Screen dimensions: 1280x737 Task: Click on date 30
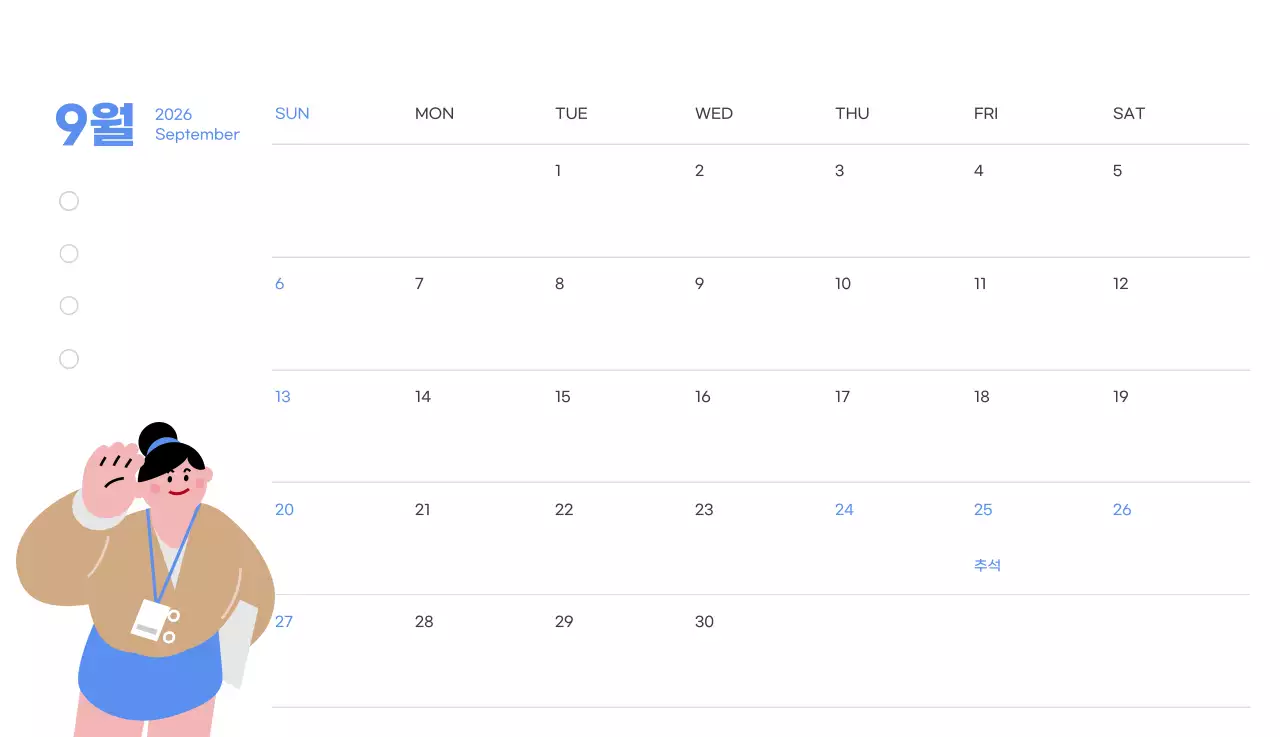coord(704,622)
